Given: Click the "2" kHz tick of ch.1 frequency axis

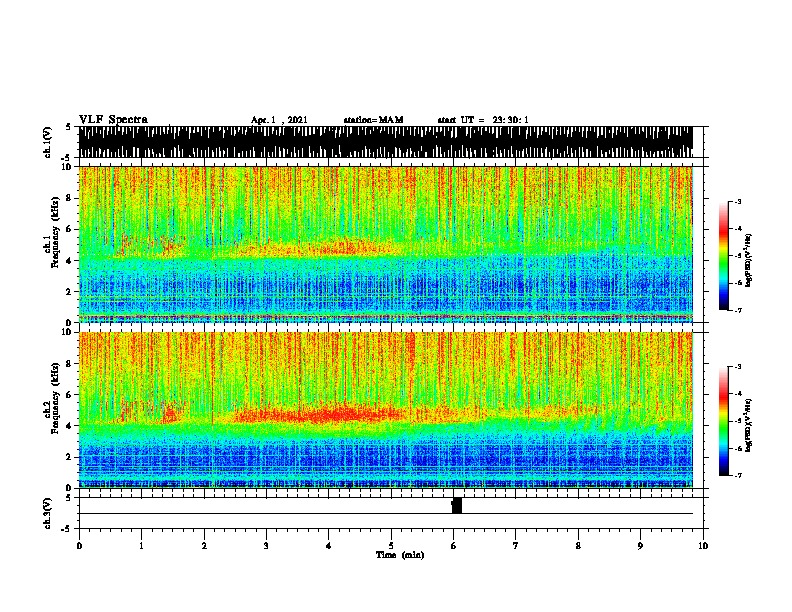Looking at the screenshot, I should tap(70, 292).
